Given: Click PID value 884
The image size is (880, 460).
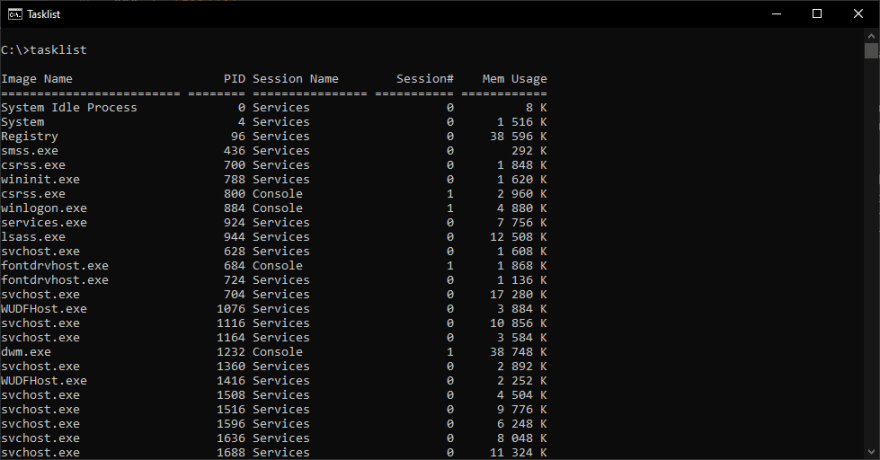Looking at the screenshot, I should pos(235,208).
